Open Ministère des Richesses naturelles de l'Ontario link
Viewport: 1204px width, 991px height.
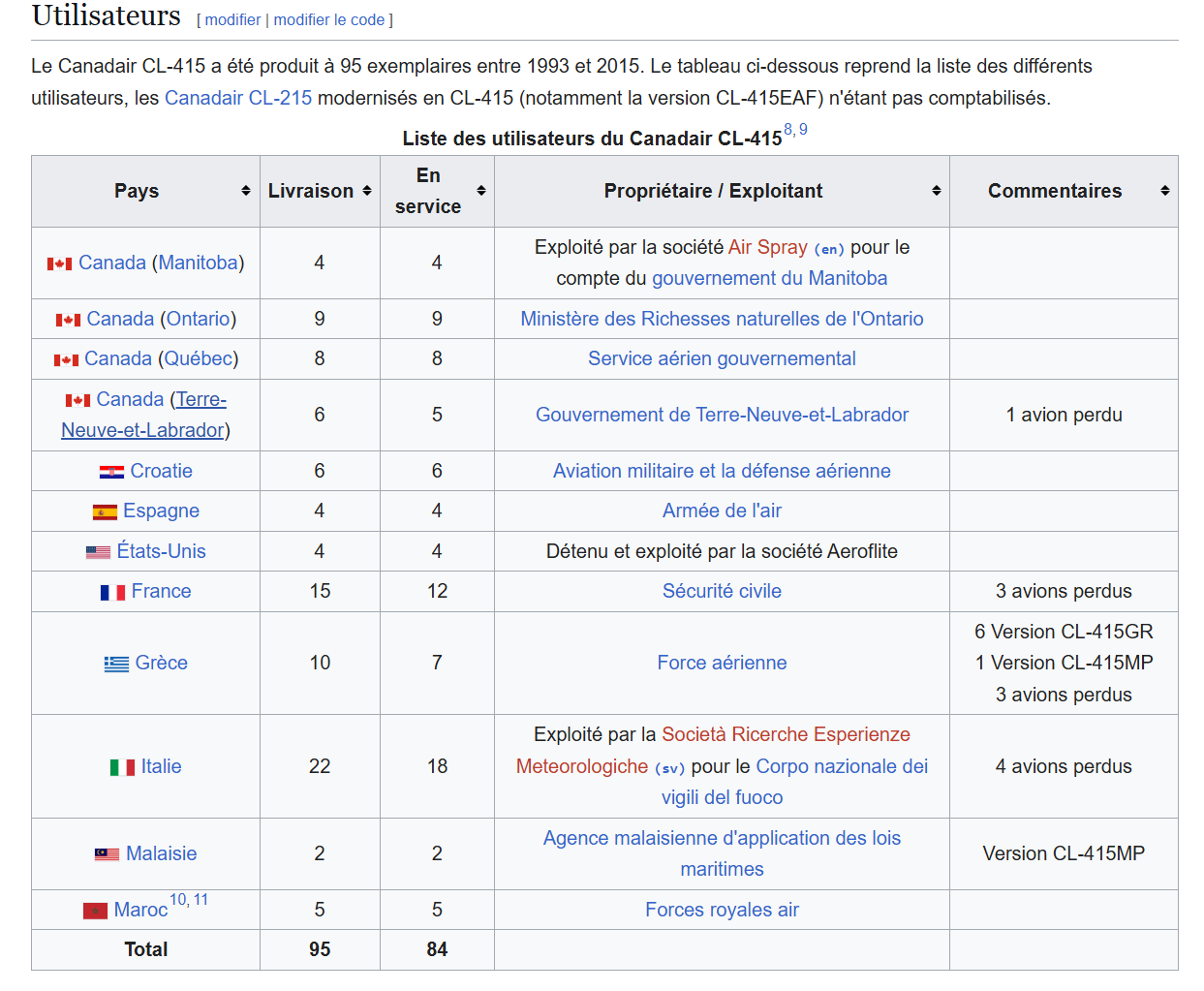point(723,319)
